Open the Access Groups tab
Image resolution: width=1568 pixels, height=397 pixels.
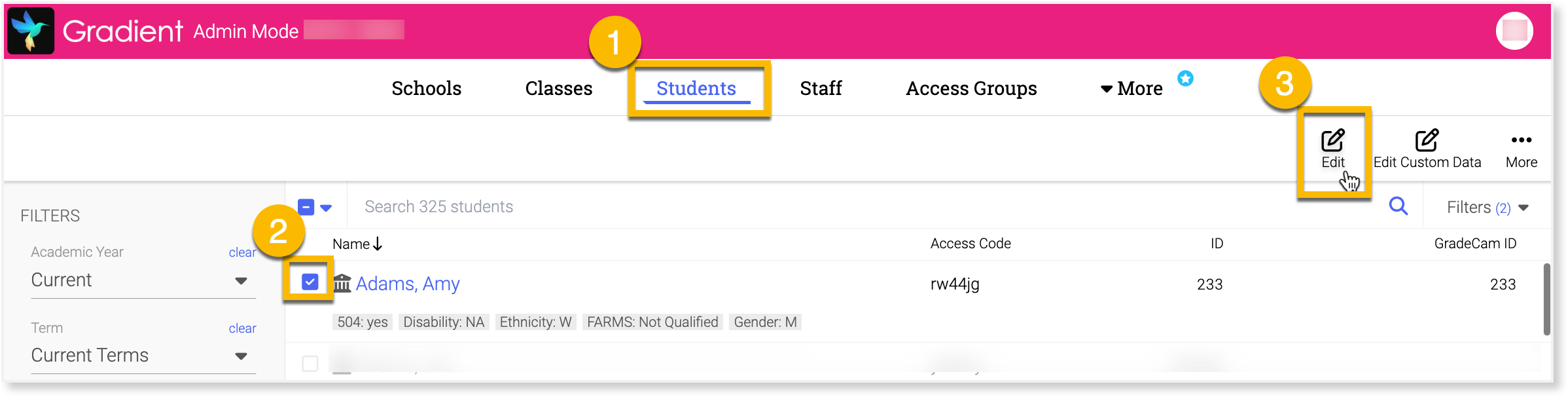[x=971, y=88]
